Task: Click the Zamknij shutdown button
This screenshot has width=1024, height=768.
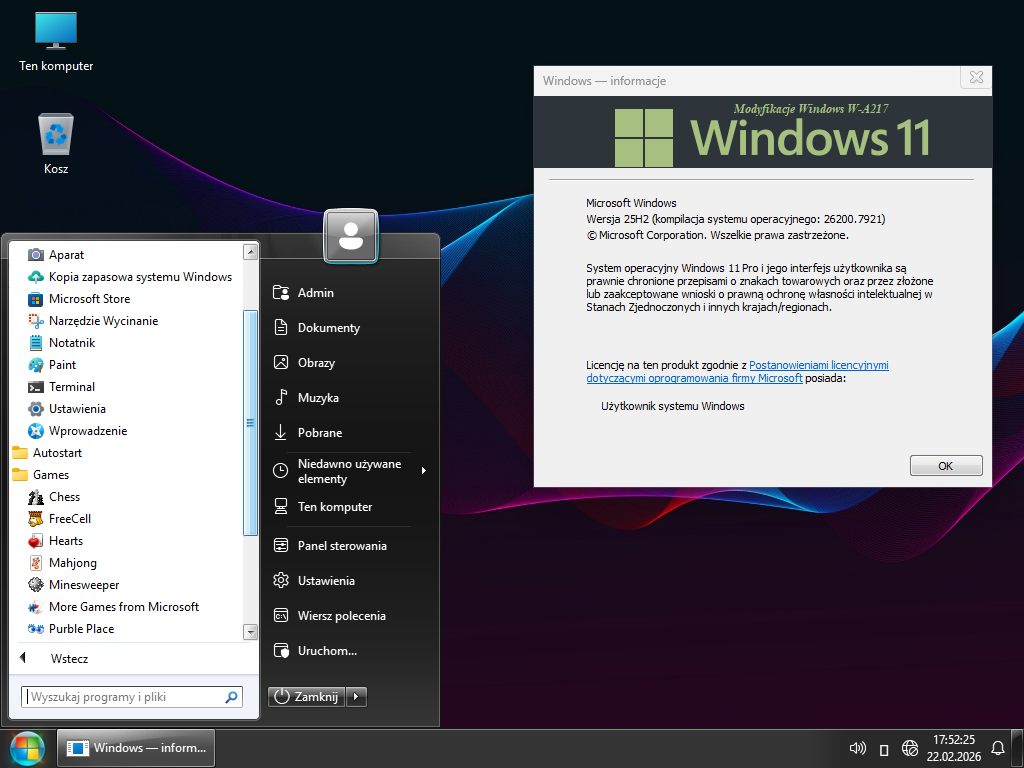Action: pyautogui.click(x=306, y=697)
